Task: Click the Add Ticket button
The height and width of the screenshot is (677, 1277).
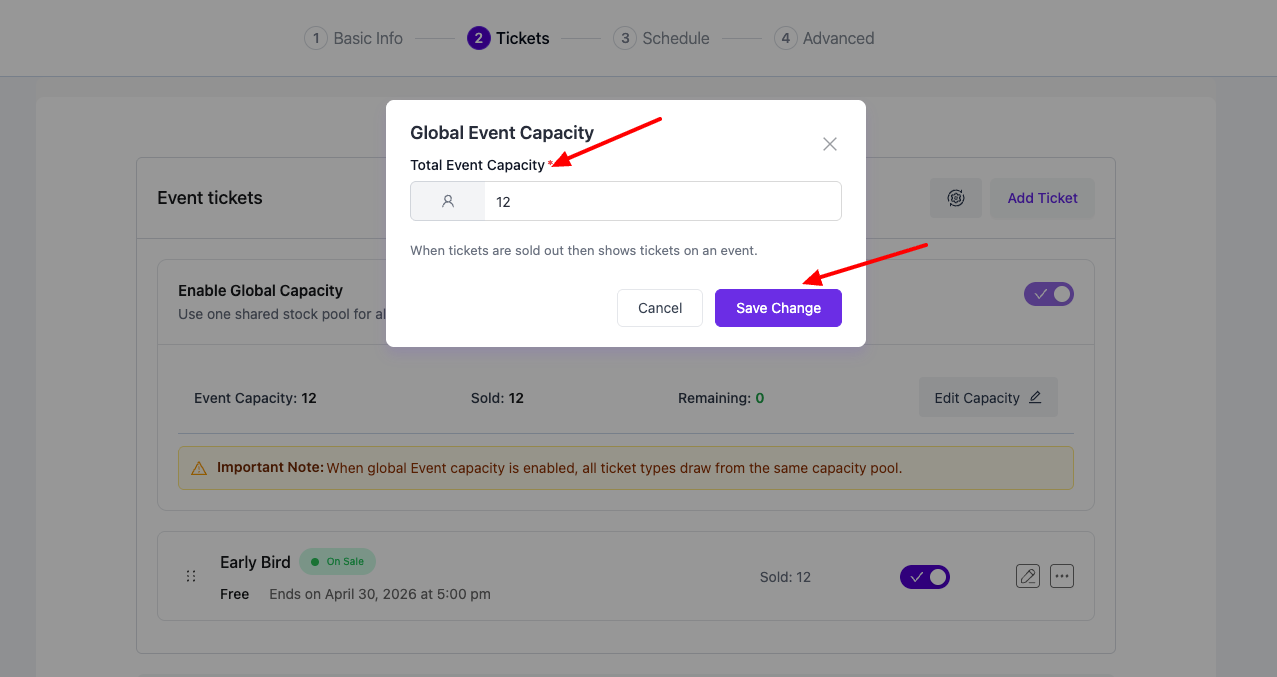Action: pyautogui.click(x=1042, y=198)
